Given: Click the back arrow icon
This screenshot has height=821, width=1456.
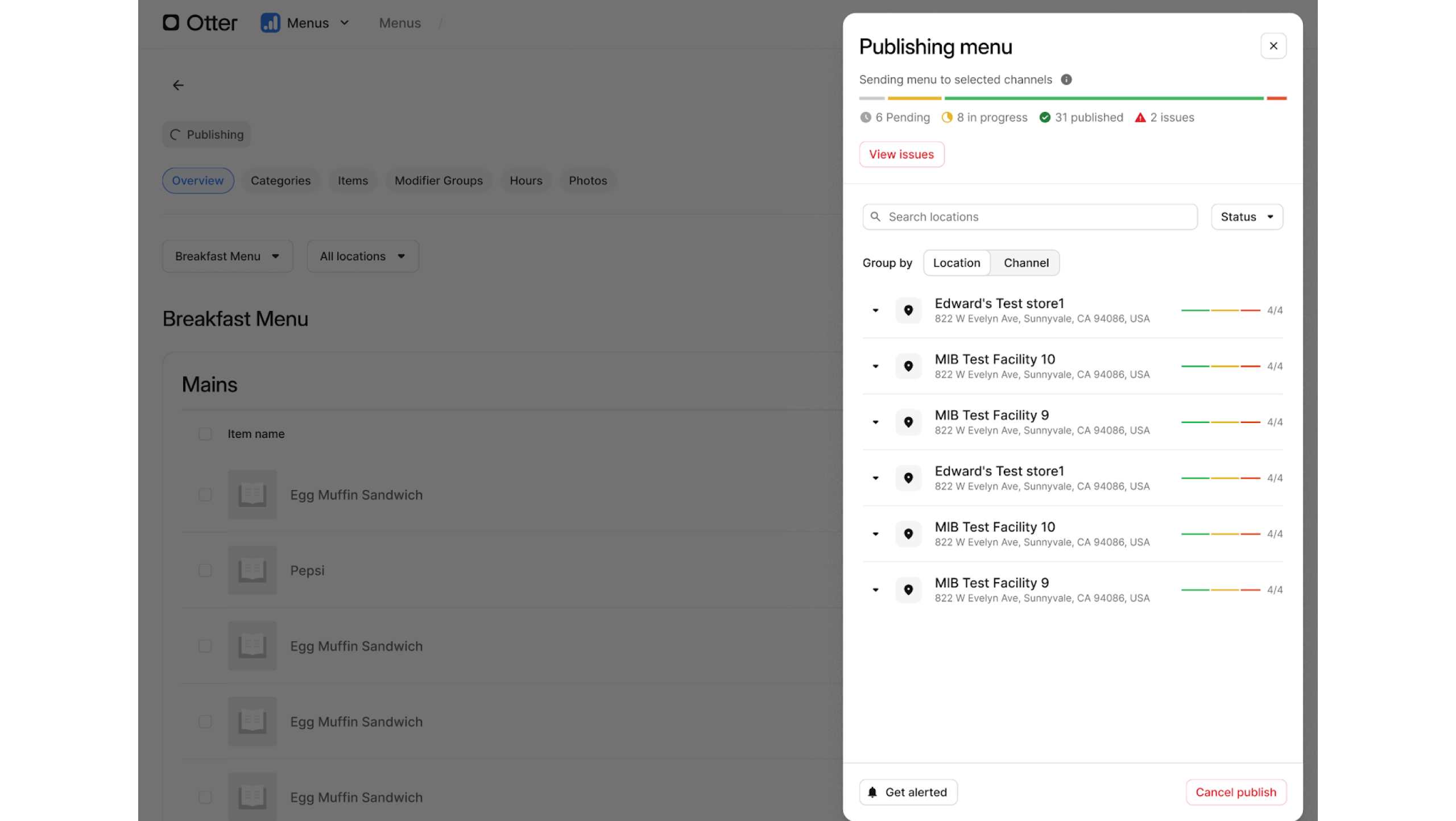Looking at the screenshot, I should (x=178, y=85).
